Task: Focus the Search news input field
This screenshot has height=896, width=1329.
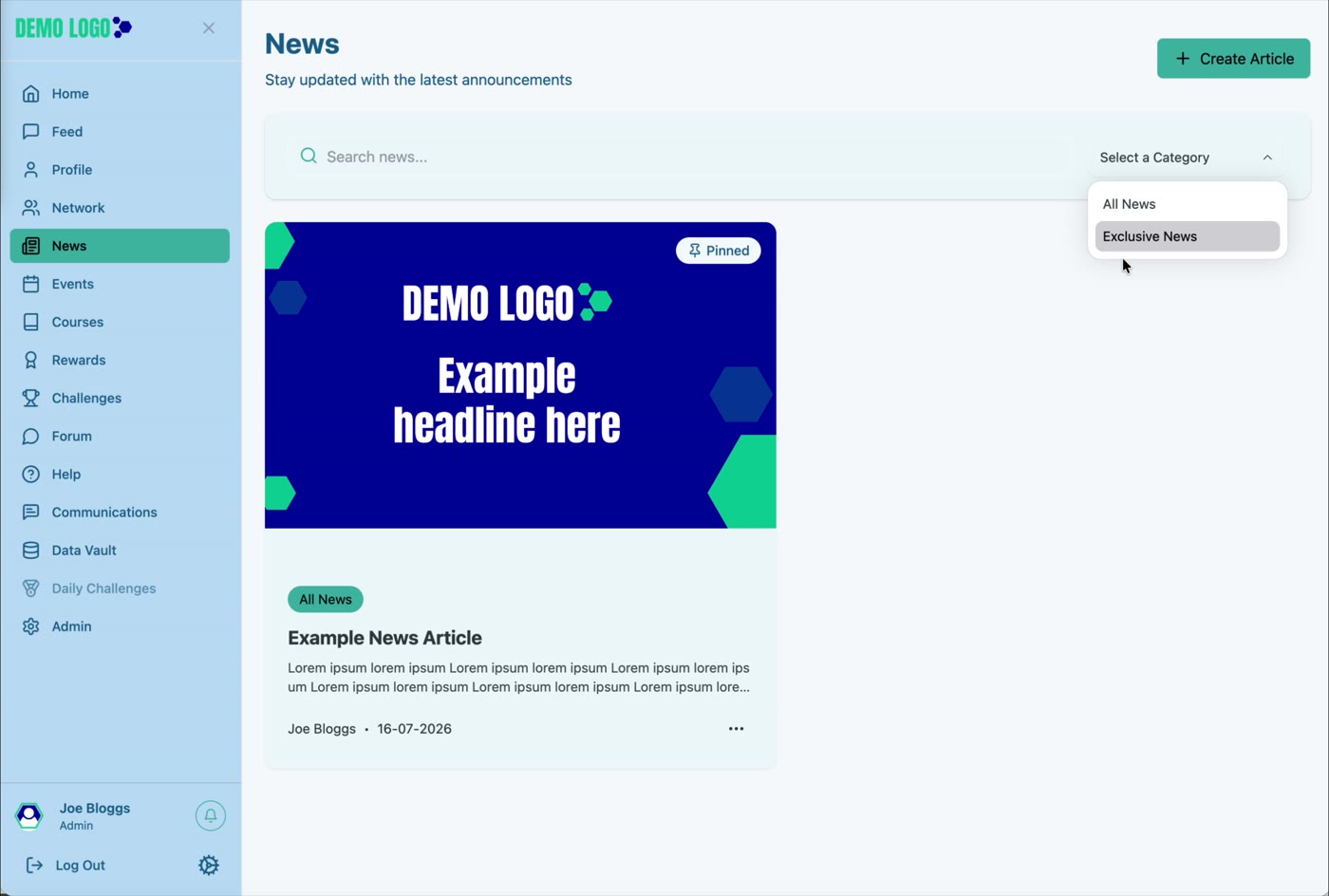Action: (681, 157)
